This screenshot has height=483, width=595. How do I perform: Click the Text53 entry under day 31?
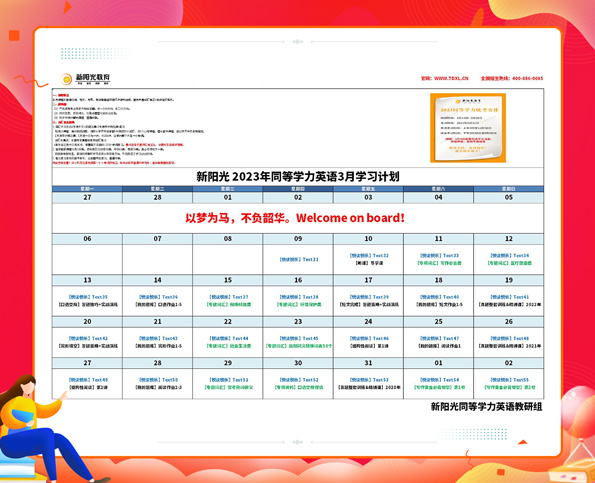point(369,380)
